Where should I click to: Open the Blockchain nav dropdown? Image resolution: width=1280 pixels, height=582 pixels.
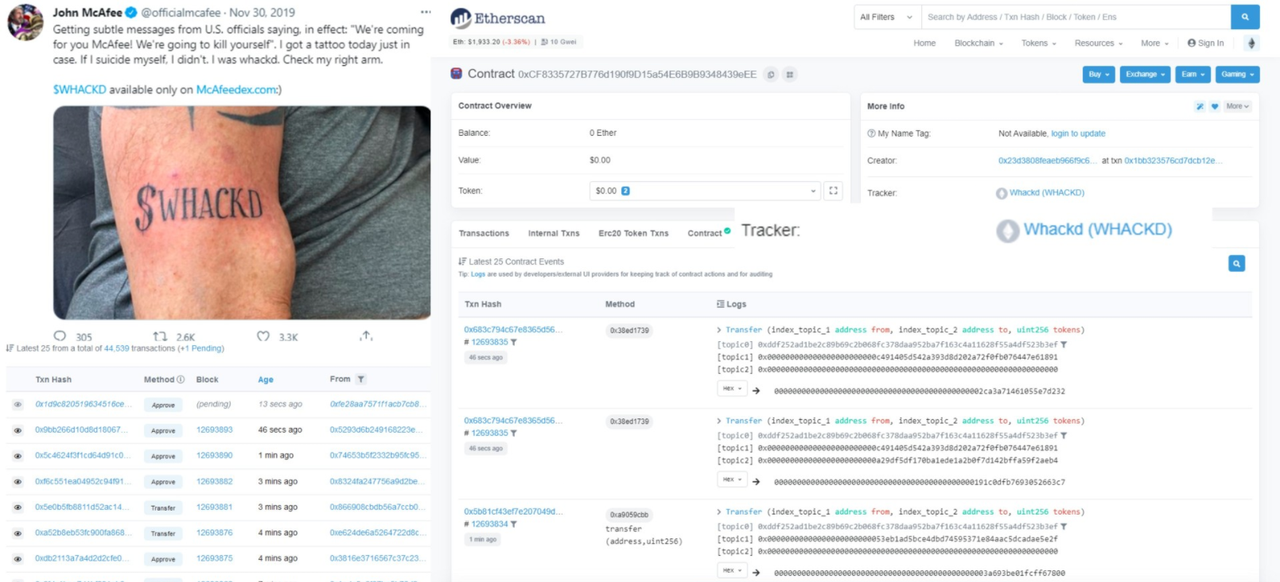[x=981, y=43]
